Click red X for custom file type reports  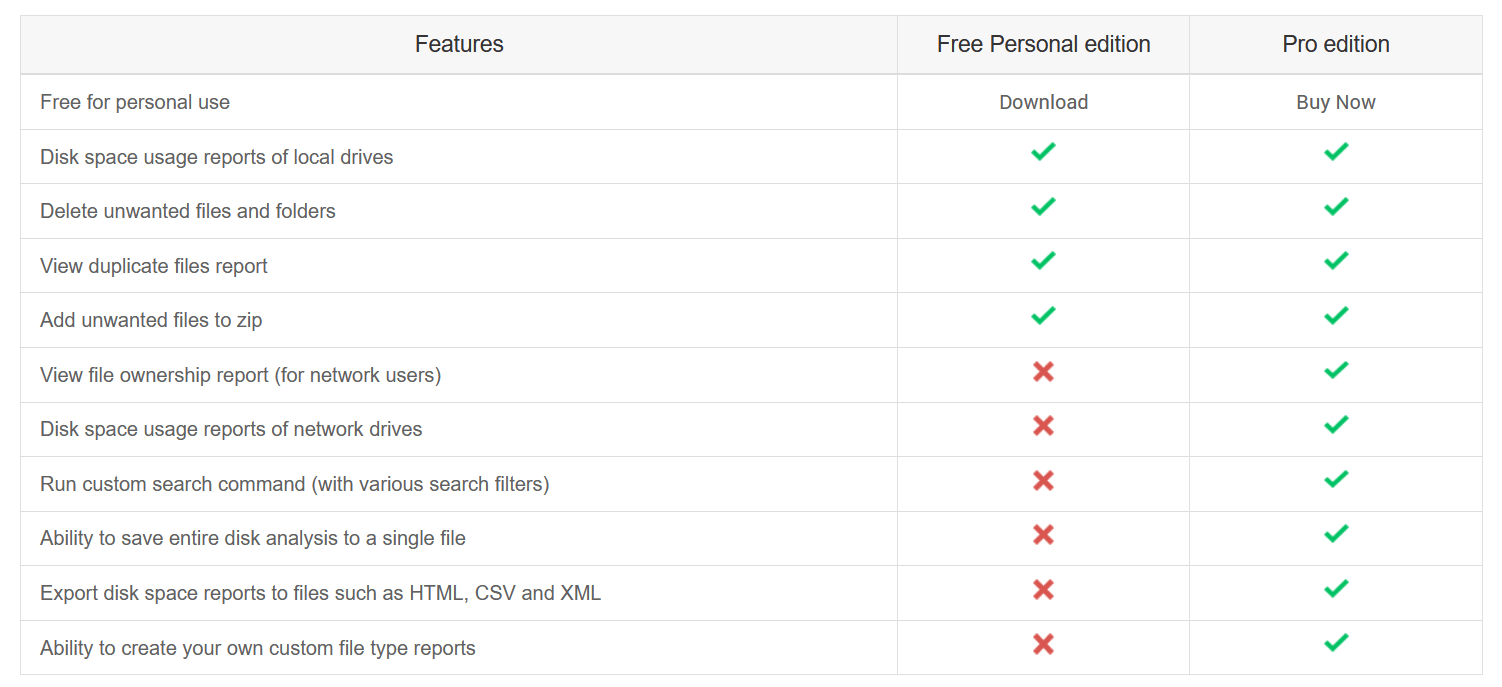1043,645
